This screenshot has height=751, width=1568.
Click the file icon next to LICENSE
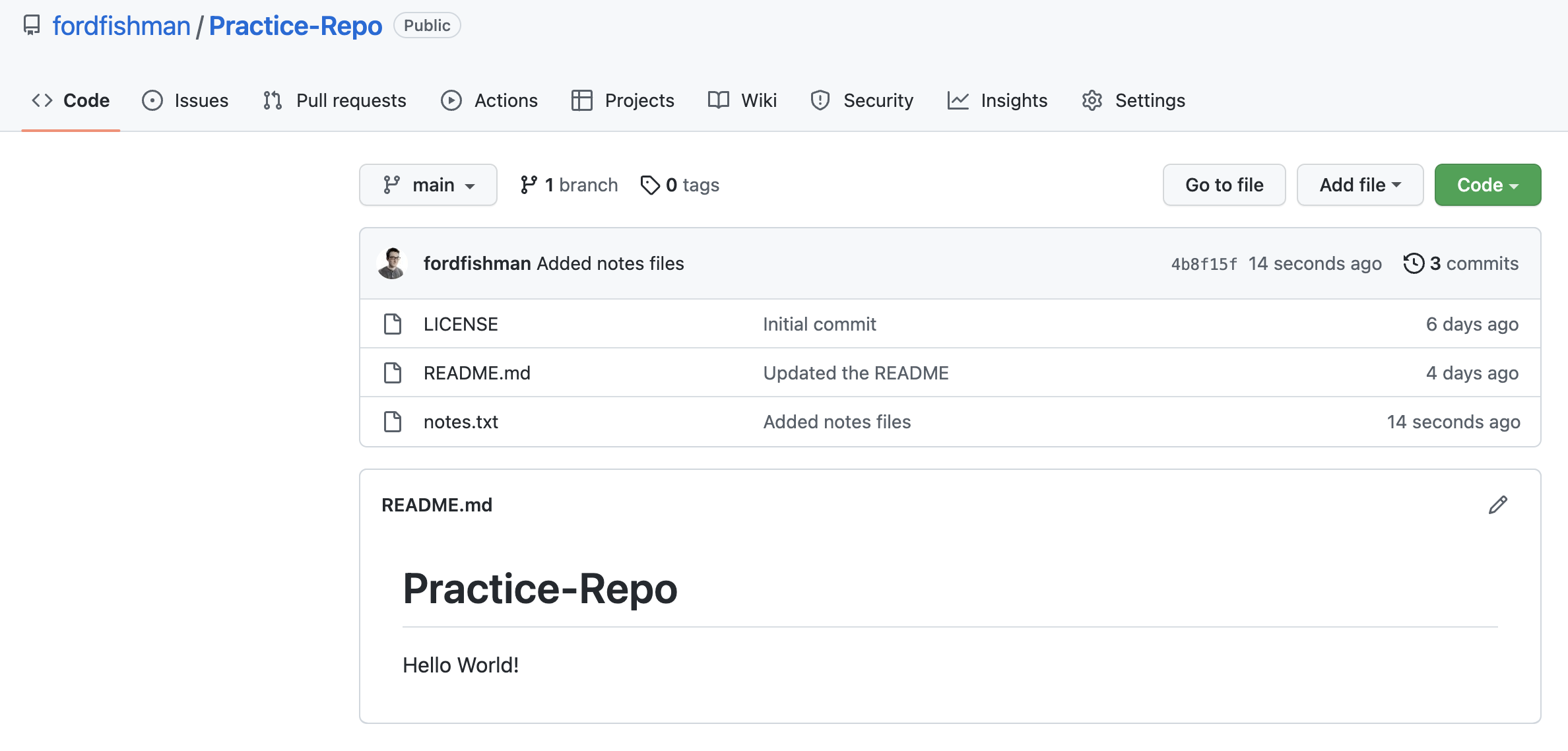pos(393,324)
